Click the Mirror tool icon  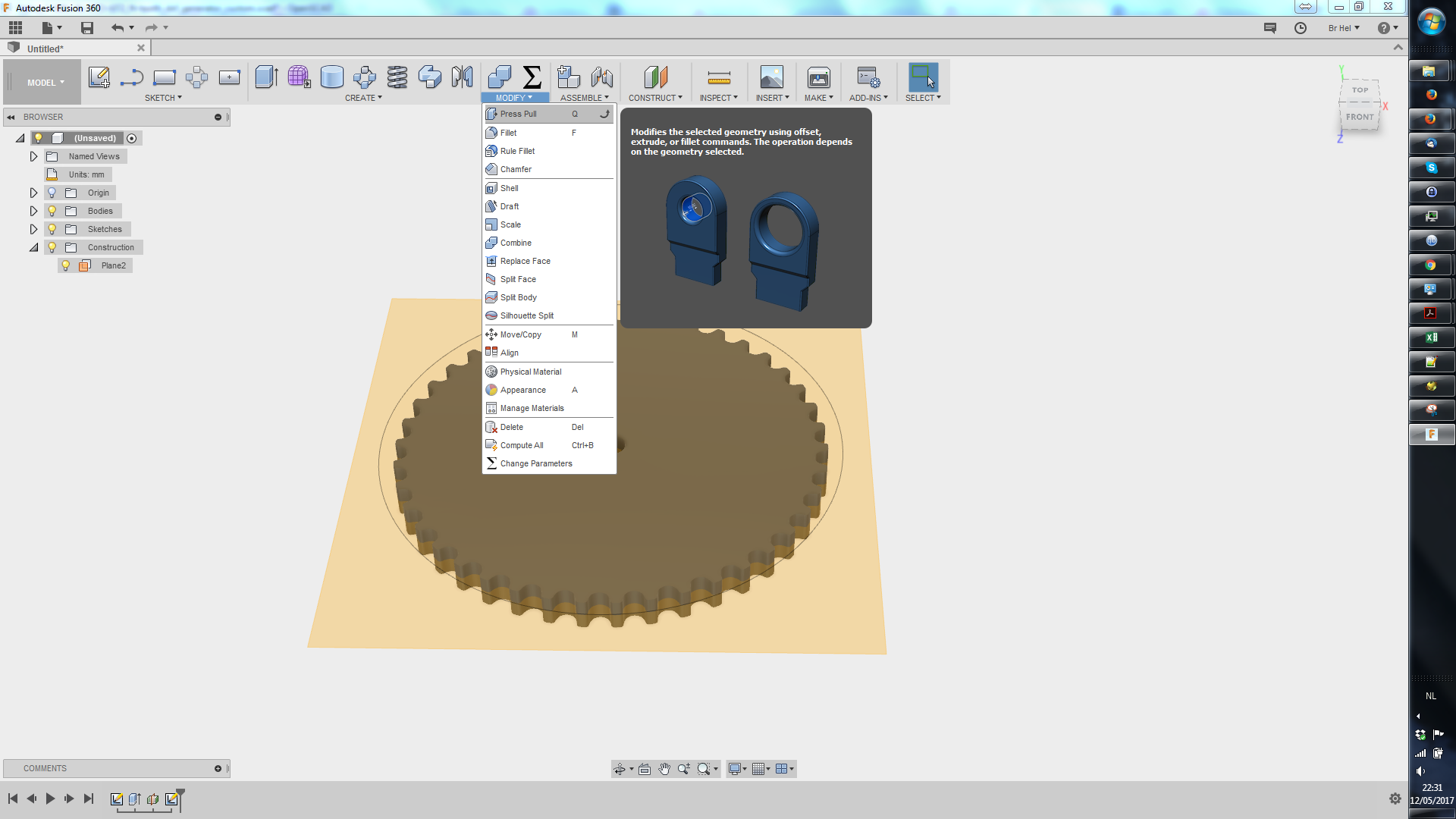pos(462,77)
